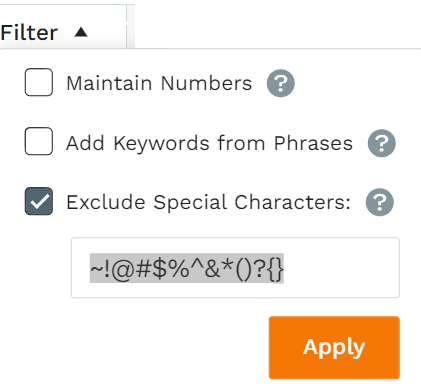Click the @ symbol in the characters field

(123, 269)
